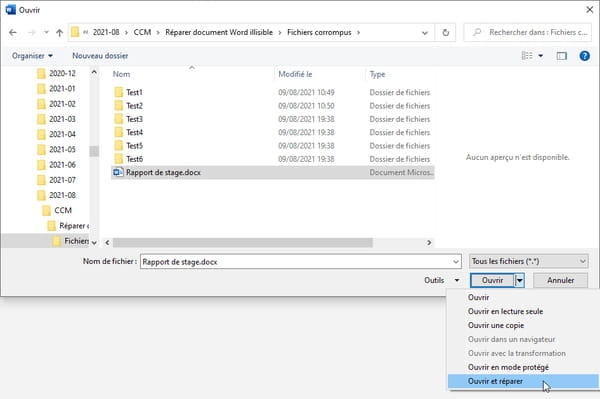This screenshot has height=399, width=600.
Task: Click the Annuler button
Action: [x=560, y=280]
